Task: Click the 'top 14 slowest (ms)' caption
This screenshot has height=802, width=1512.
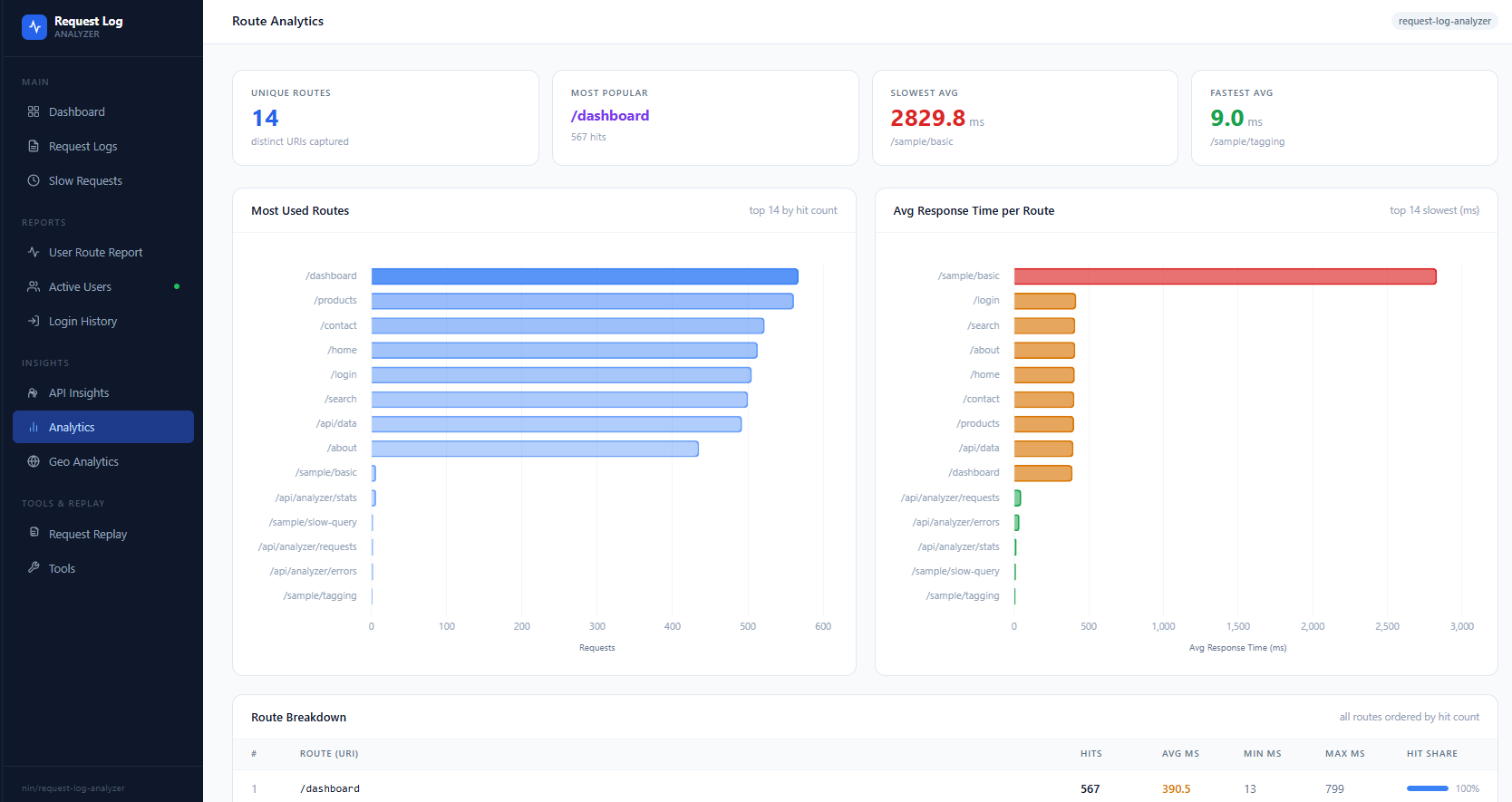Action: (1434, 210)
